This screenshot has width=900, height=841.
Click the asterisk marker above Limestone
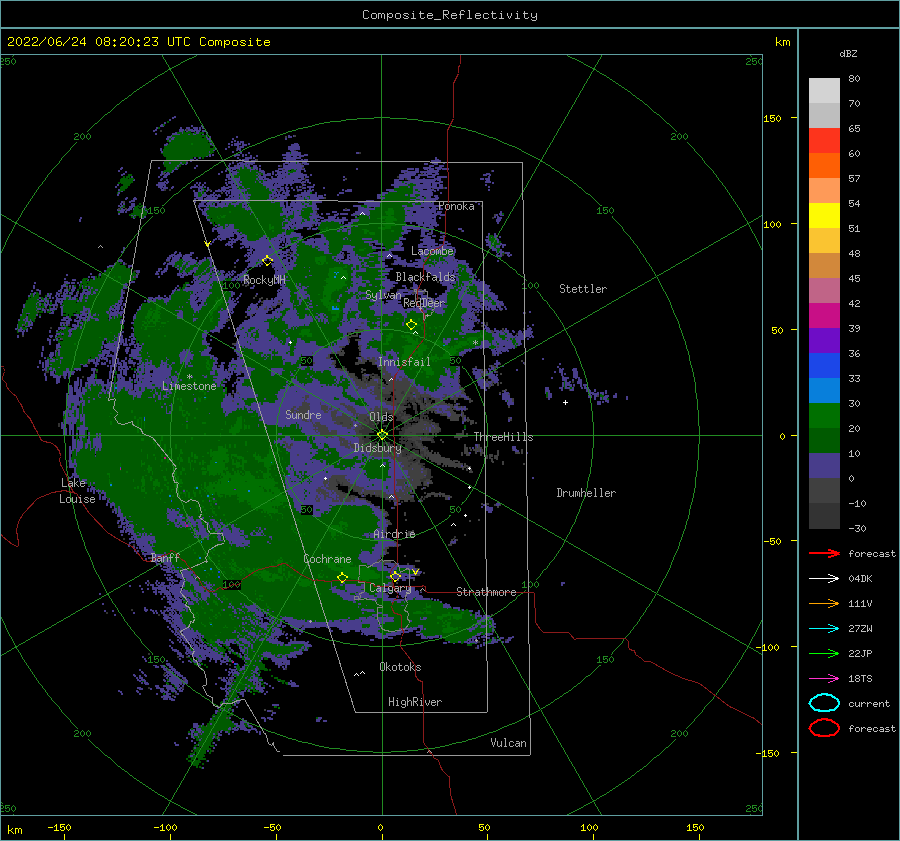point(189,377)
